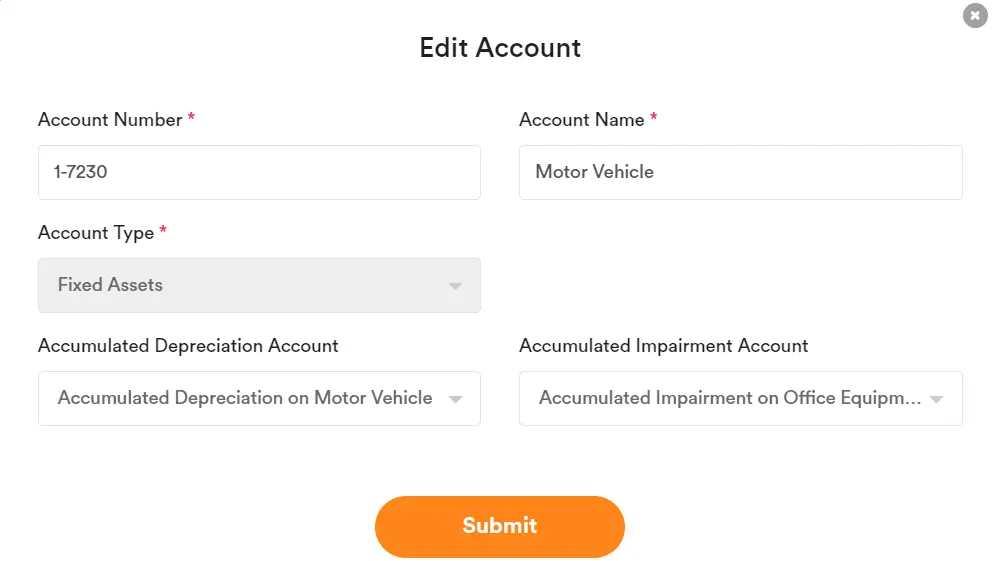This screenshot has width=999, height=561.
Task: Close the Edit Account dialog
Action: coord(975,16)
